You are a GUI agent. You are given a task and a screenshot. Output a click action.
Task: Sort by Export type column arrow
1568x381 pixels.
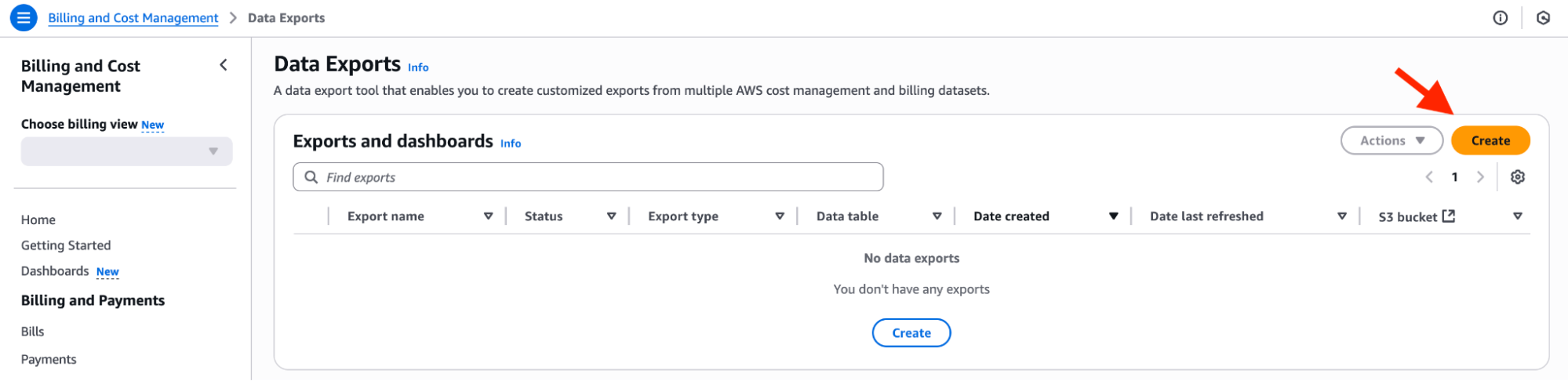tap(780, 216)
